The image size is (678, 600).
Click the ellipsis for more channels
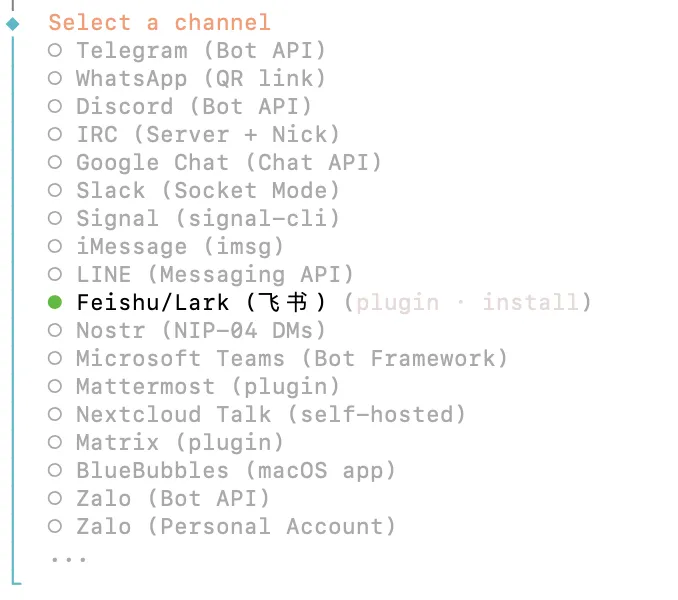(x=68, y=557)
